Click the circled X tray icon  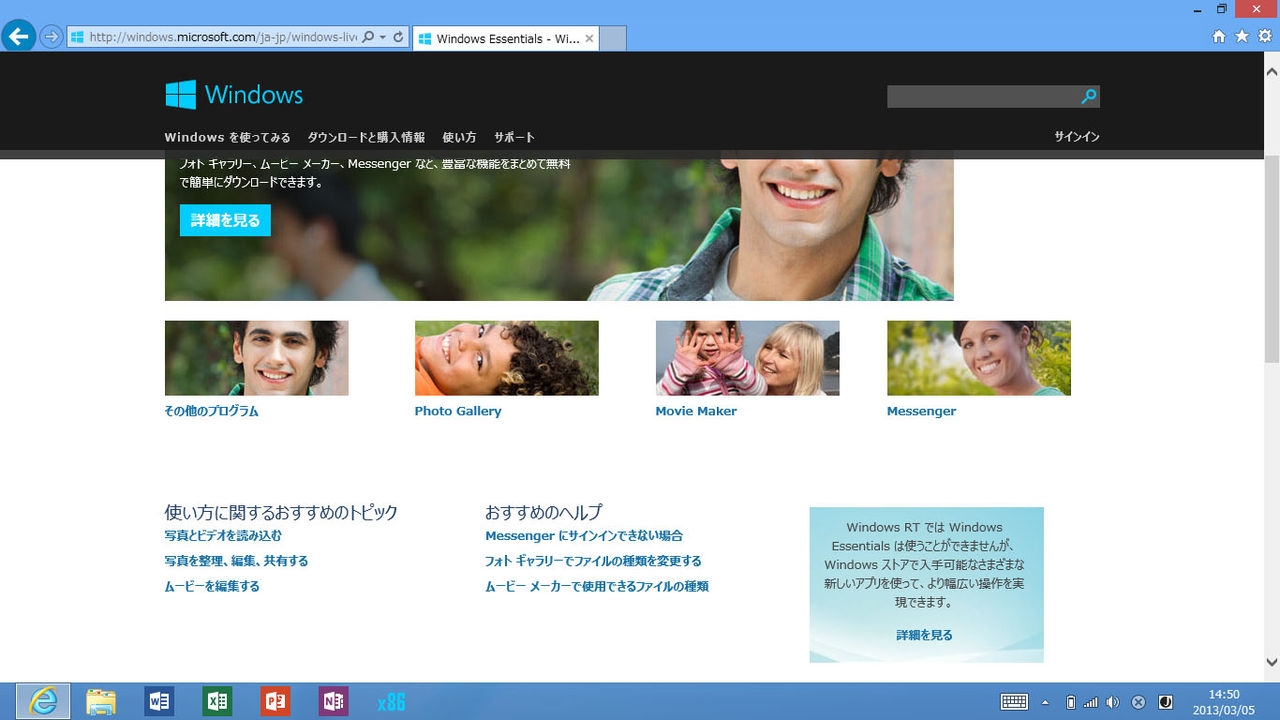[1138, 702]
